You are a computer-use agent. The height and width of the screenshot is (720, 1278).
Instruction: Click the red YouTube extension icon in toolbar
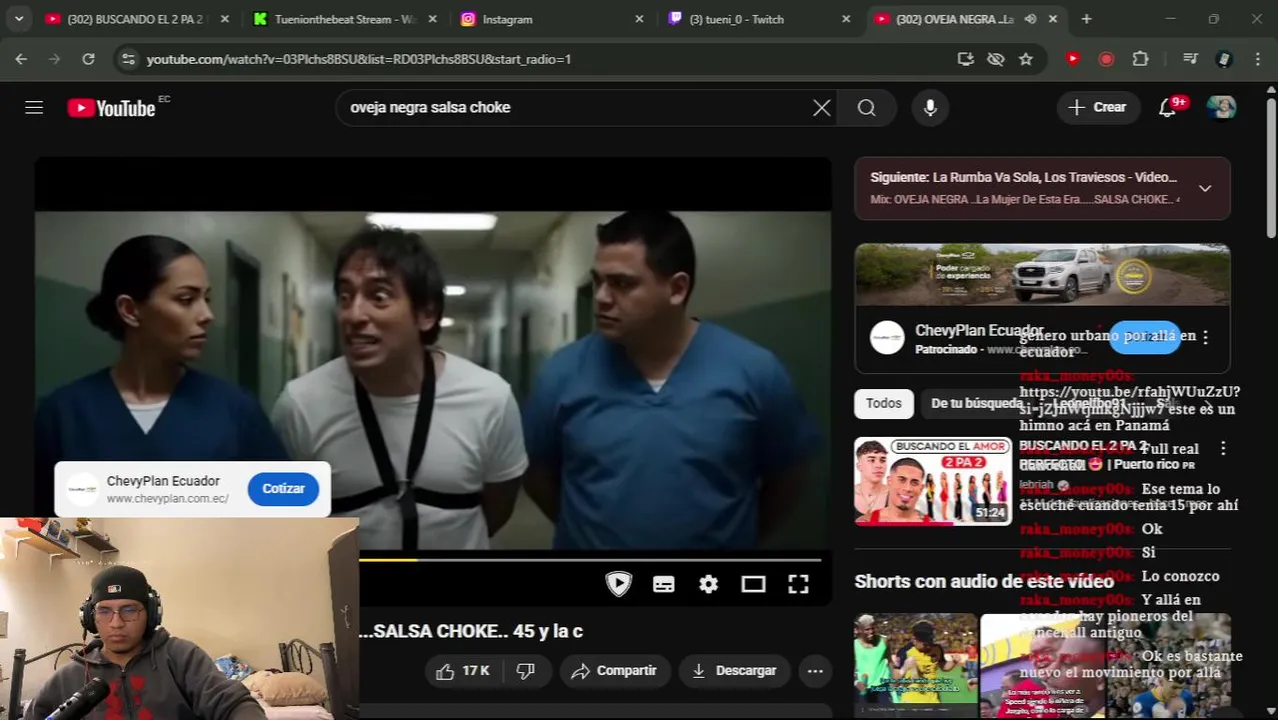(1073, 59)
